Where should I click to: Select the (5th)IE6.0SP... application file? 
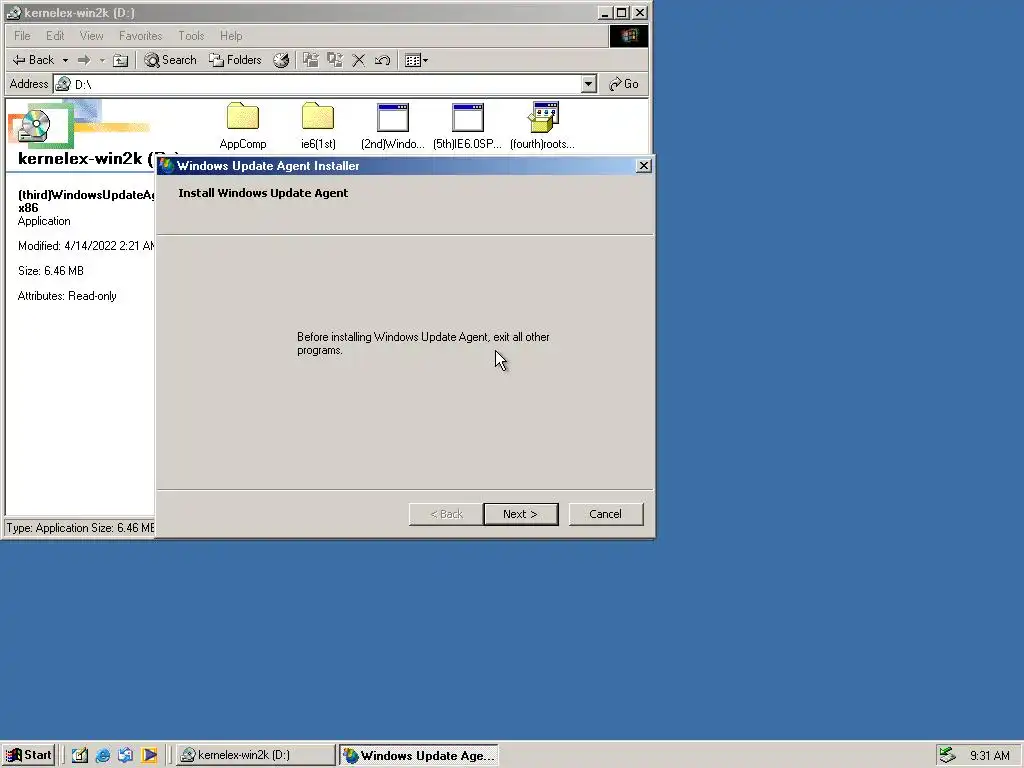coord(468,126)
